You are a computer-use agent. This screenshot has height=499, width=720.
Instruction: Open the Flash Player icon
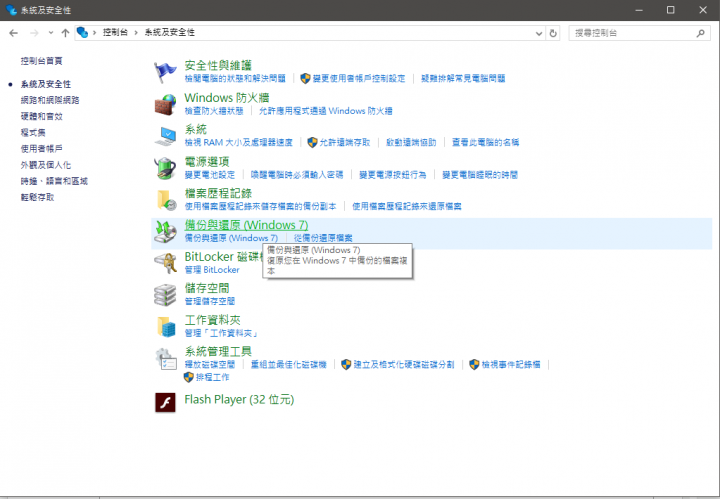[165, 403]
